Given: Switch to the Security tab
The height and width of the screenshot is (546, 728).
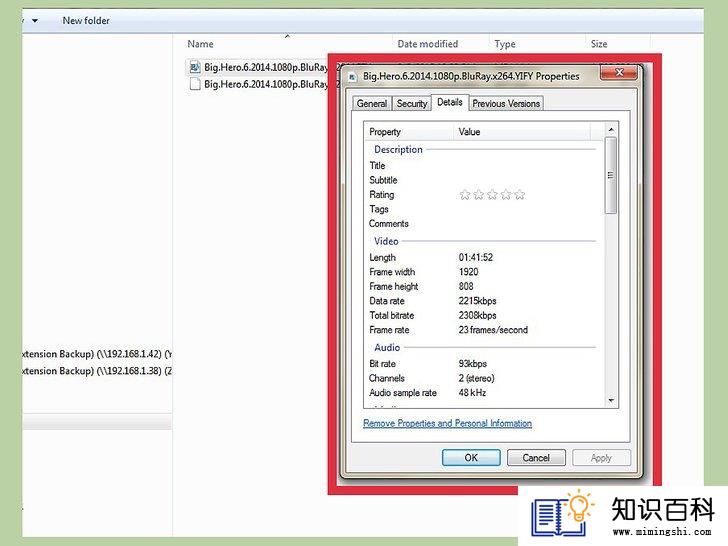Looking at the screenshot, I should click(x=411, y=104).
